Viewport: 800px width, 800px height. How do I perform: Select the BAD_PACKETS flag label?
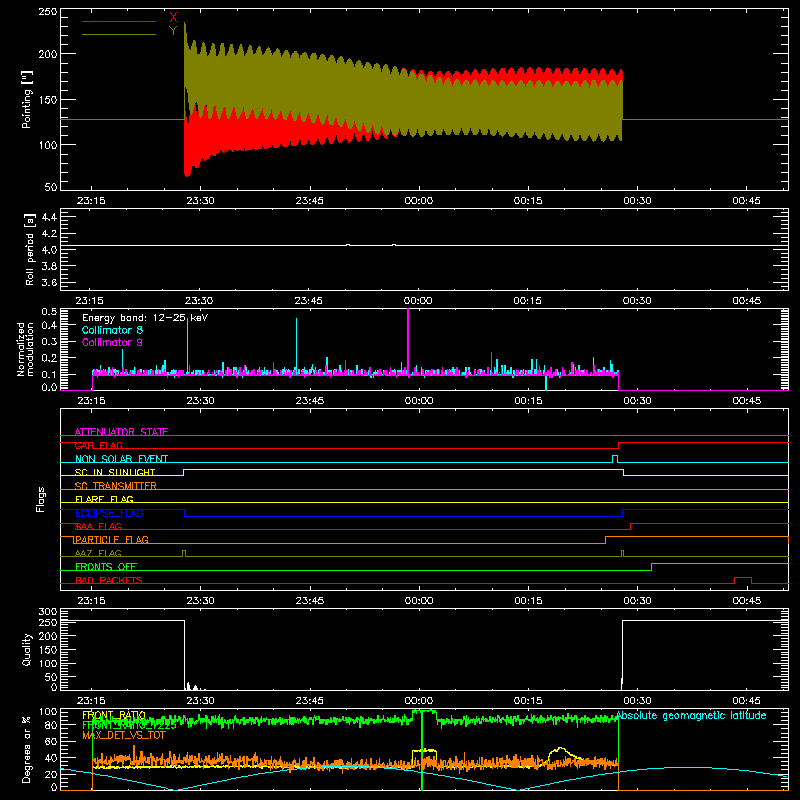[109, 580]
